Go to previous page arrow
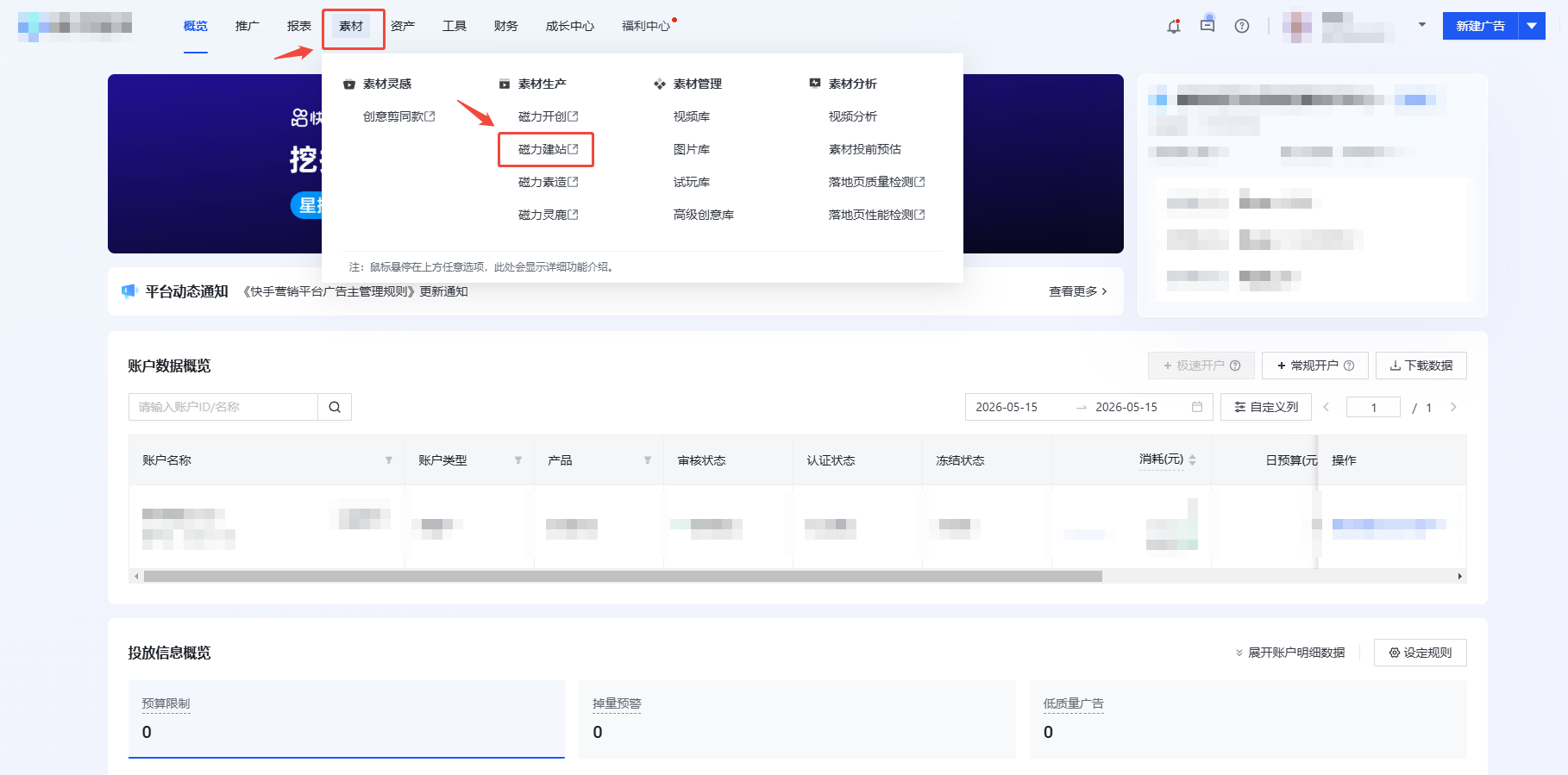Viewport: 1568px width, 775px height. [x=1327, y=407]
